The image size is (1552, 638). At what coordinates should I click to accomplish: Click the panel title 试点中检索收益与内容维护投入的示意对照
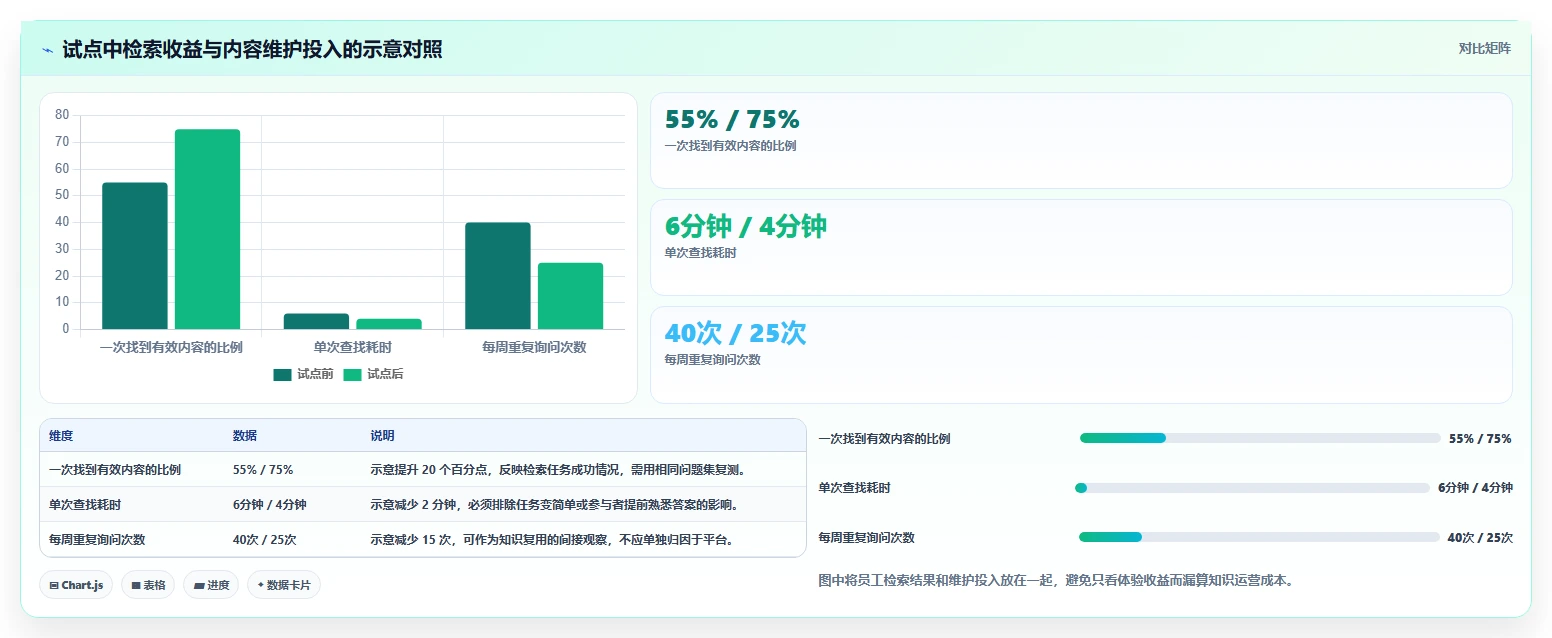click(x=252, y=49)
